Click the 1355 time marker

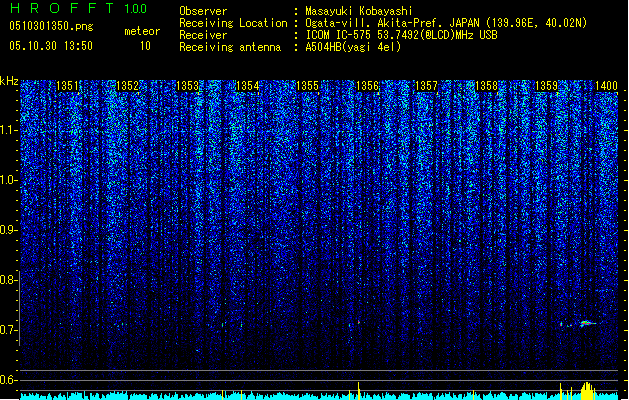click(x=307, y=86)
